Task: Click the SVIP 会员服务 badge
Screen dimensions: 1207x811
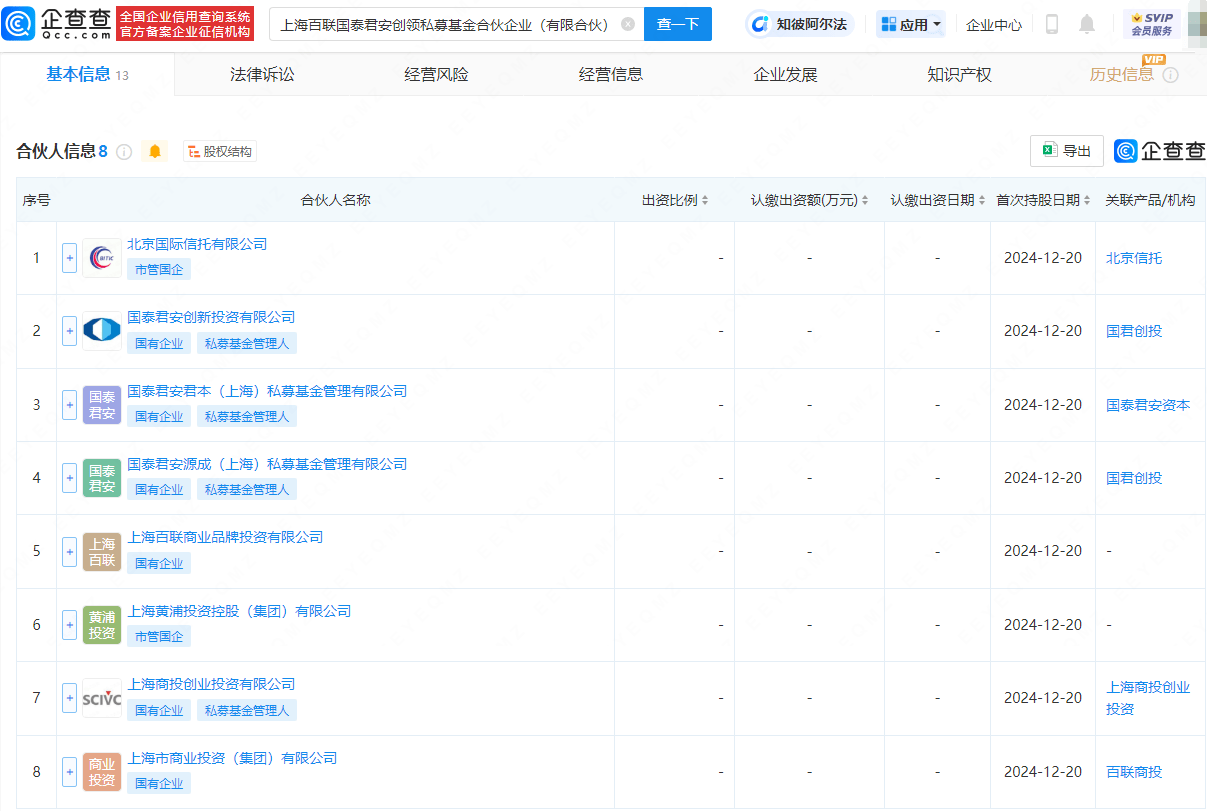Action: click(1152, 24)
